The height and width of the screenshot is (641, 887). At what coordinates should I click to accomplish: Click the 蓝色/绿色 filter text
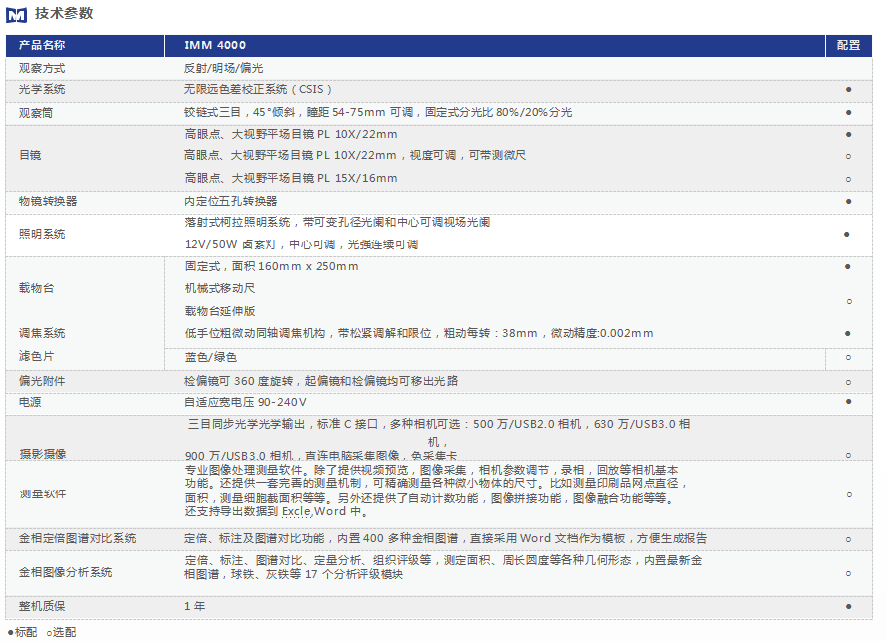pos(211,357)
